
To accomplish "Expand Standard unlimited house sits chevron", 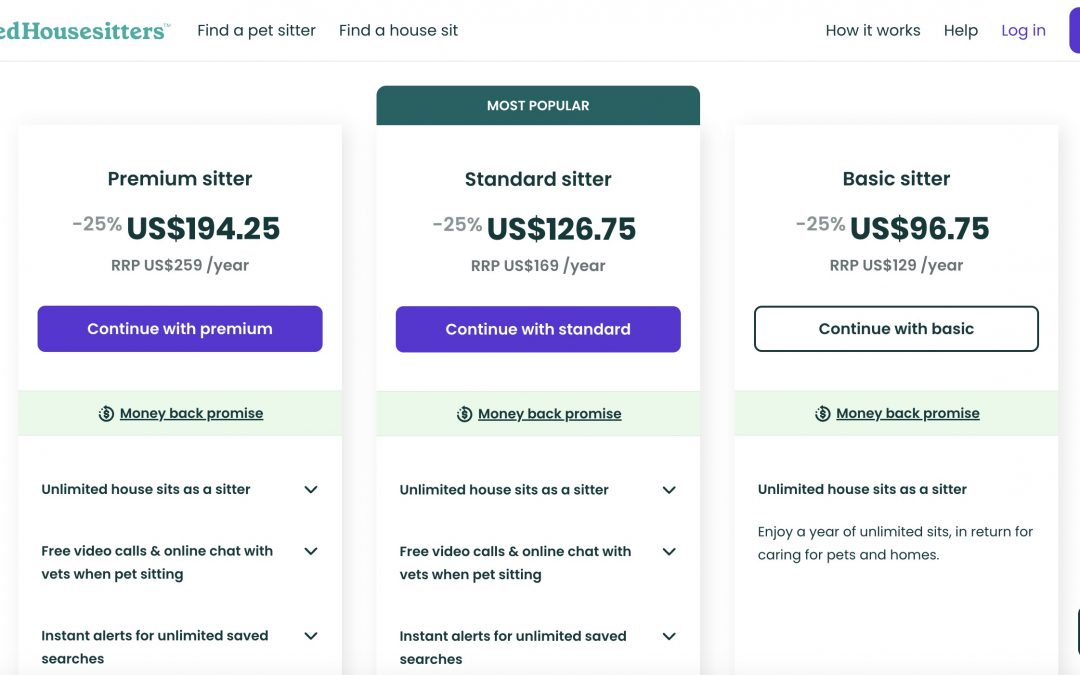I will 669,490.
